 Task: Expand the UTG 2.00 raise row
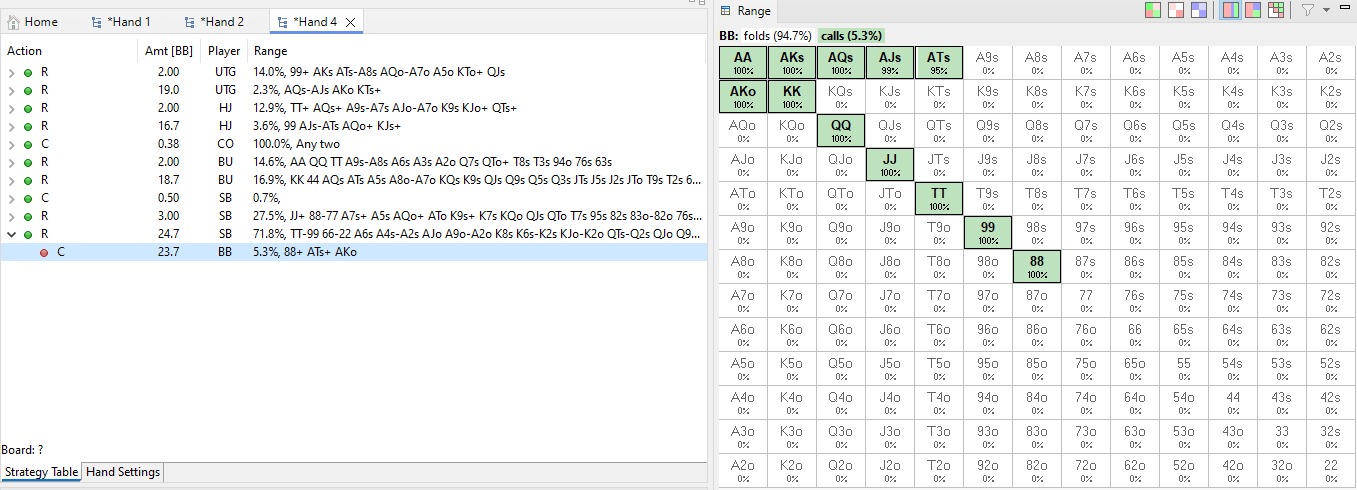[12, 72]
